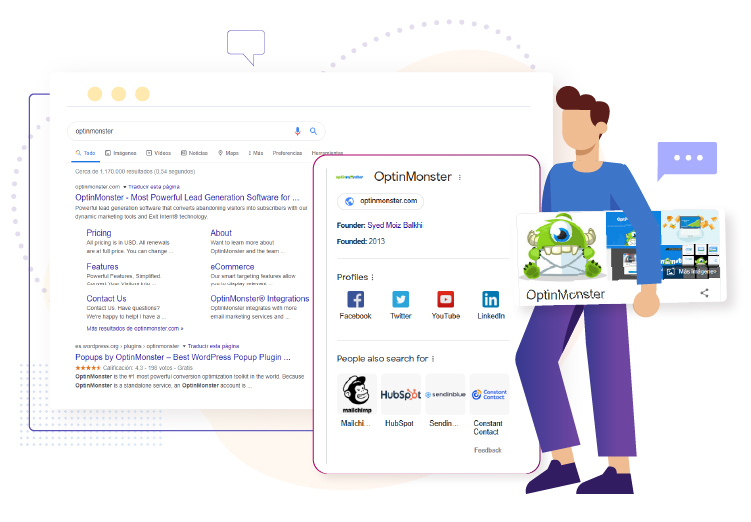Click the HubSpot label under its logo

(399, 423)
